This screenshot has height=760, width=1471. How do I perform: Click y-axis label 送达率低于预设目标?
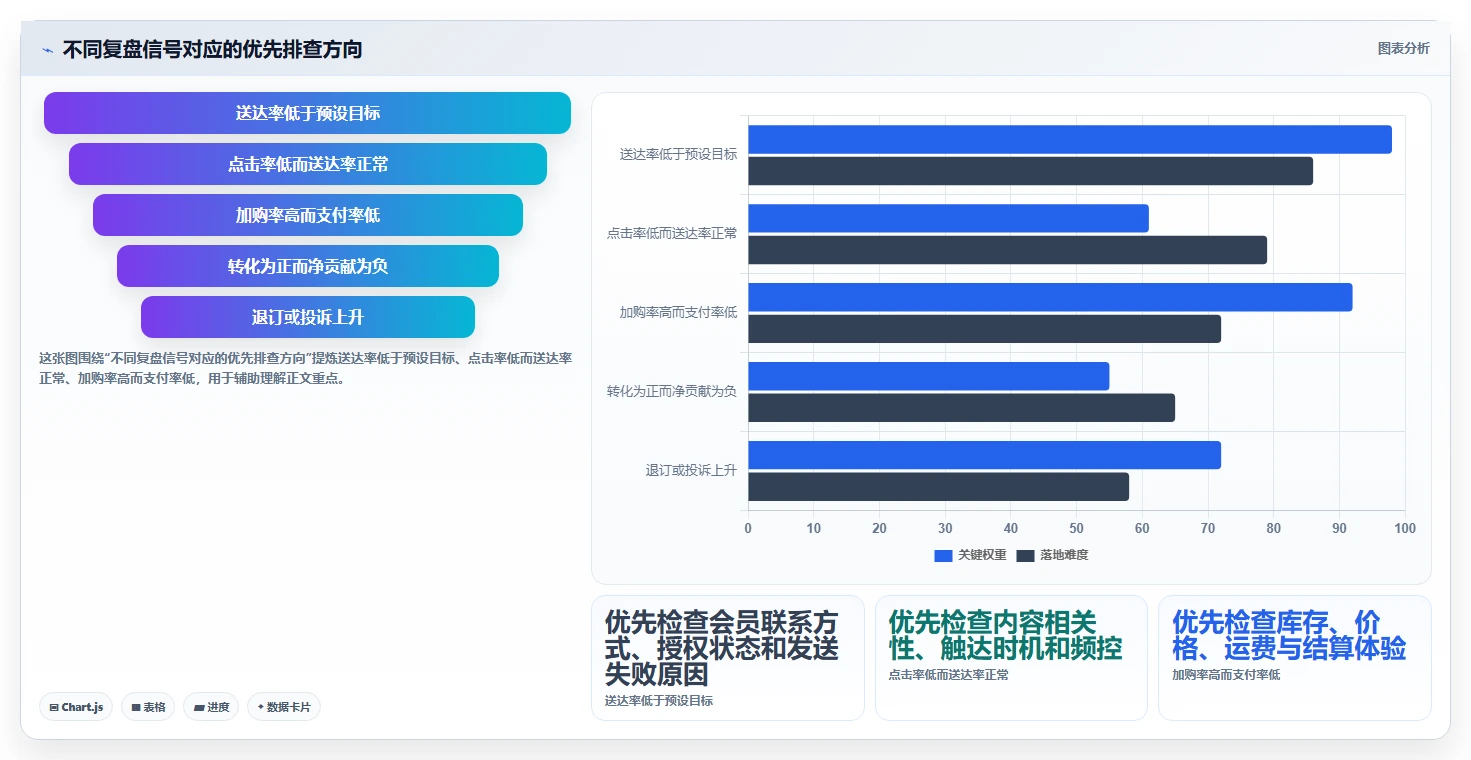678,155
